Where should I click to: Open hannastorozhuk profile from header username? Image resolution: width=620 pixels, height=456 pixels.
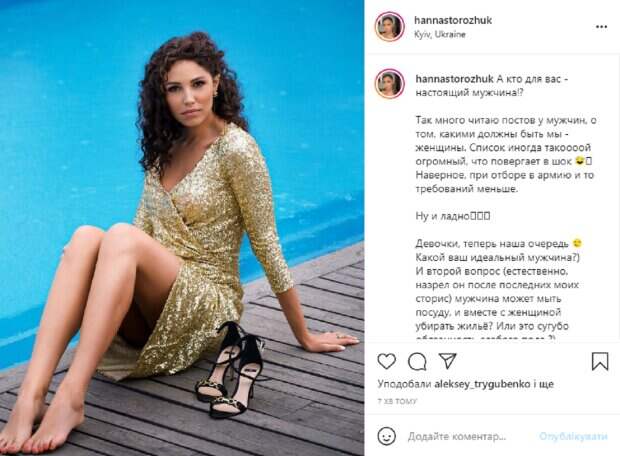point(453,20)
